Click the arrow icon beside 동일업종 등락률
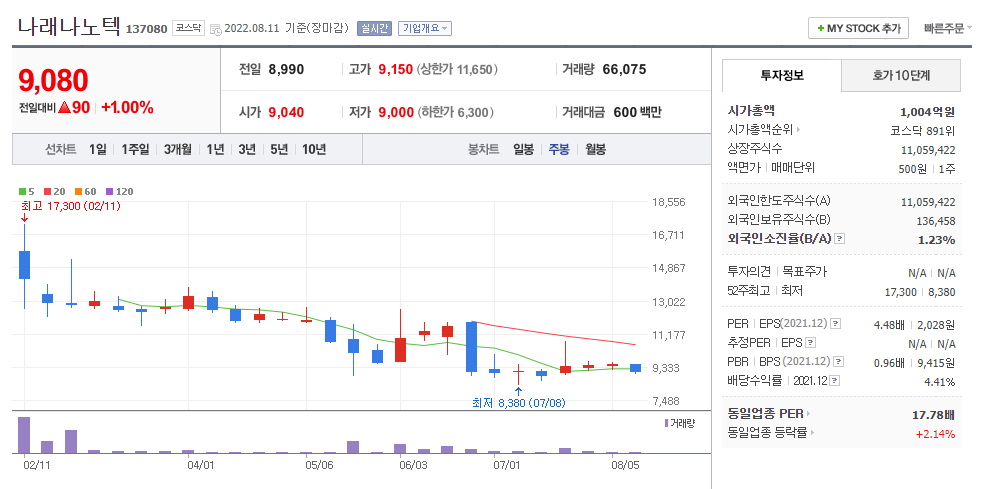987x489 pixels. point(812,433)
